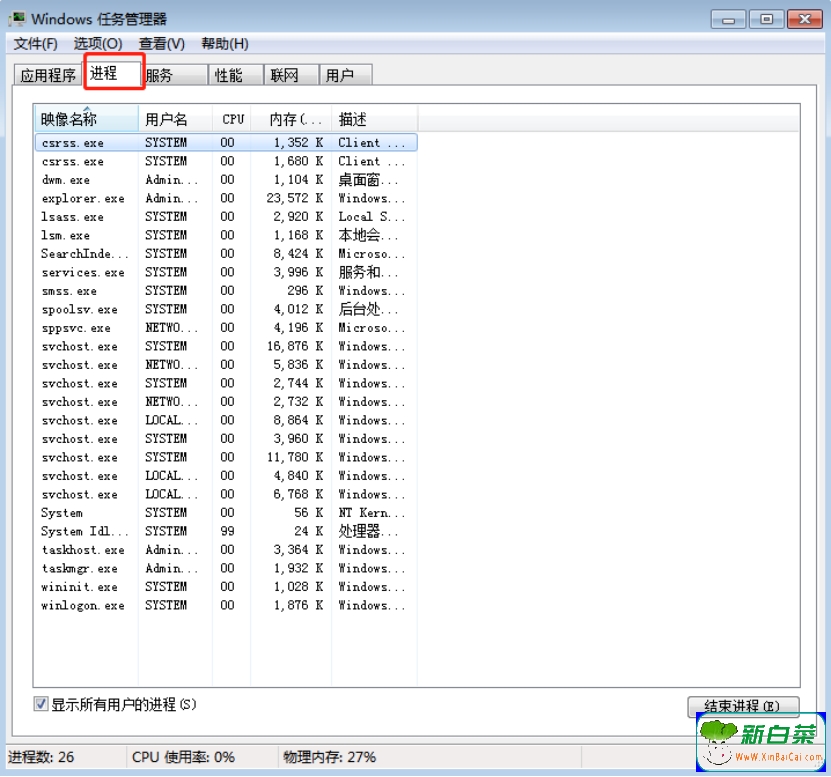Screen dimensions: 831x777
Task: Select svchost.exe using 11,780 K
Action: point(226,457)
